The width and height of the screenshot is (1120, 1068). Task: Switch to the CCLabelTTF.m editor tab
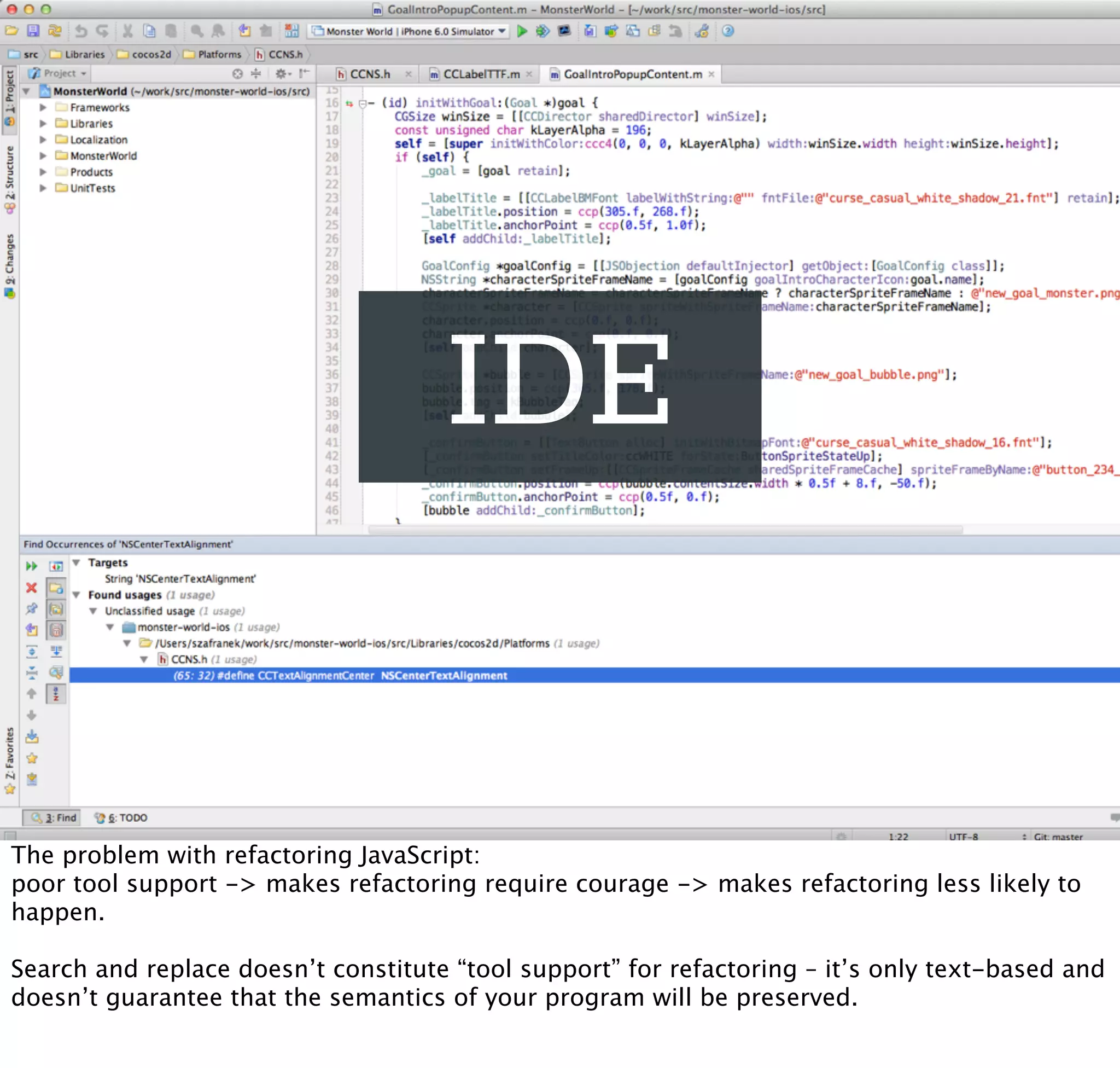click(x=481, y=74)
